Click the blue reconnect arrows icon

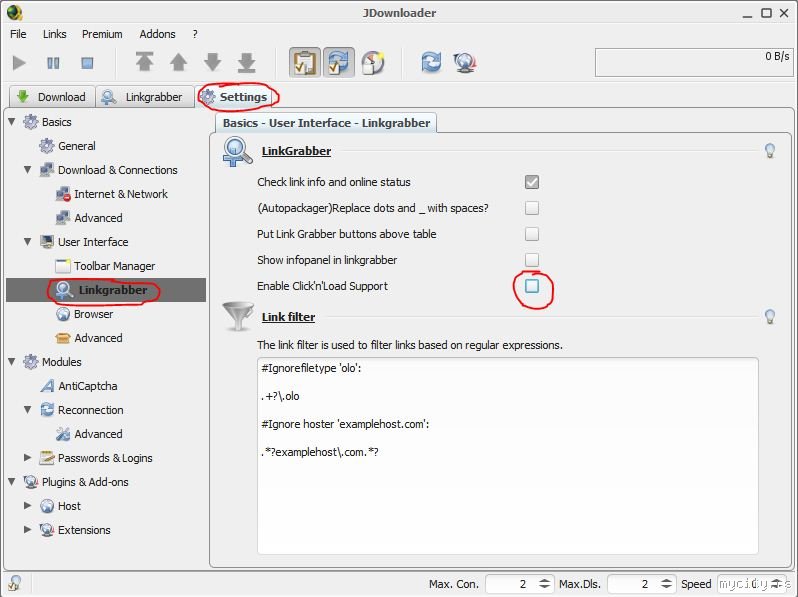coord(431,63)
